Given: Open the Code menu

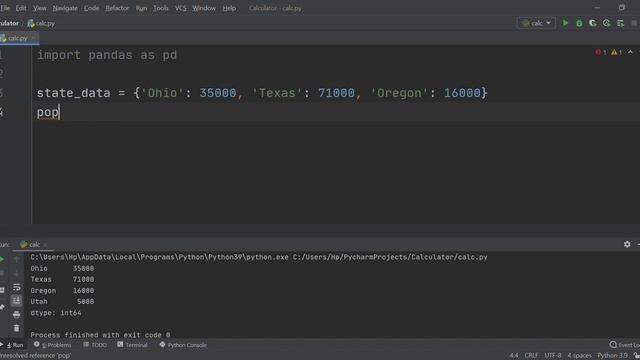Looking at the screenshot, I should pyautogui.click(x=91, y=8).
